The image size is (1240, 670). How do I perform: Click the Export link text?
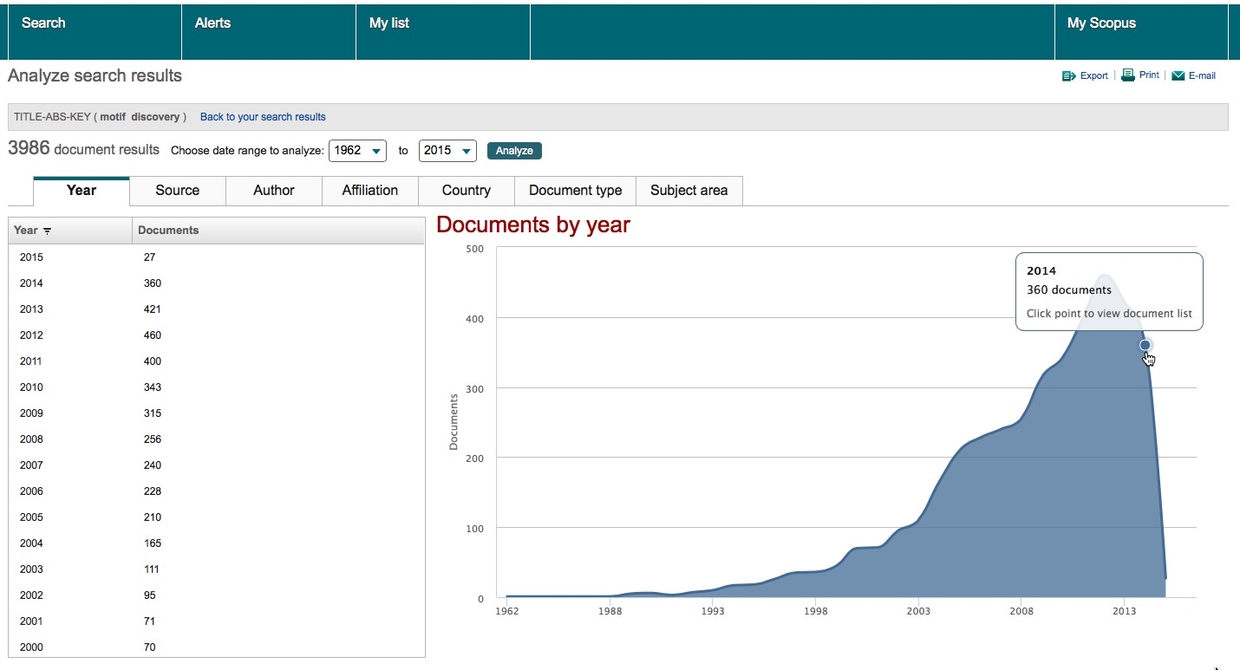click(1094, 76)
